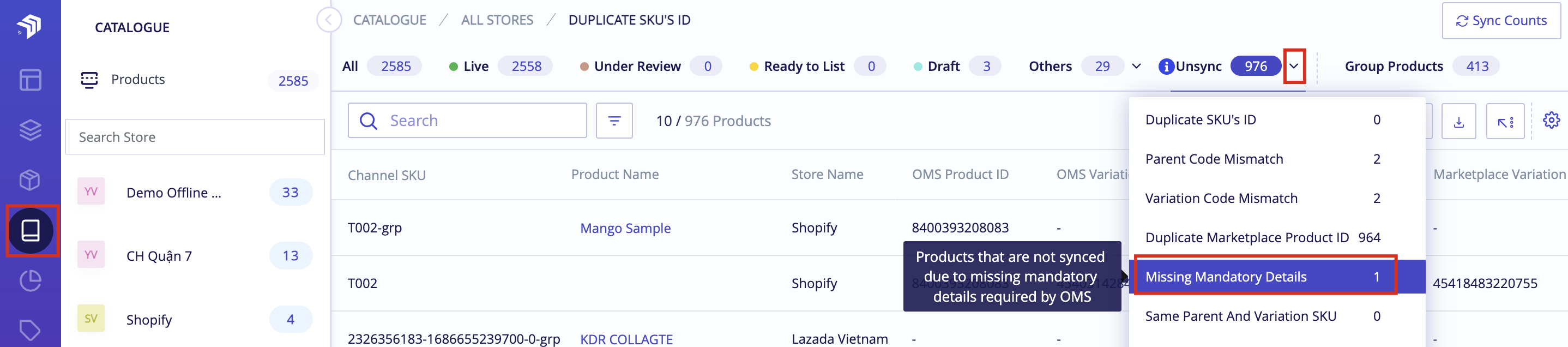Click the Product Name column header
Image resolution: width=1568 pixels, height=347 pixels.
(615, 175)
